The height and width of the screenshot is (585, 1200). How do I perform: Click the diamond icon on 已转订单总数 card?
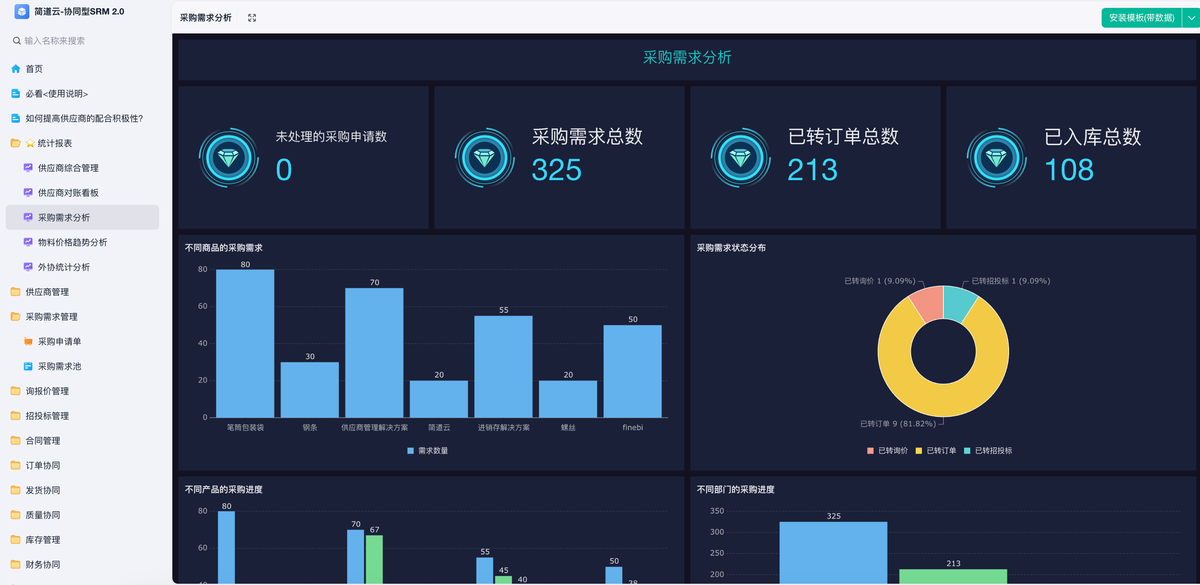tap(740, 157)
